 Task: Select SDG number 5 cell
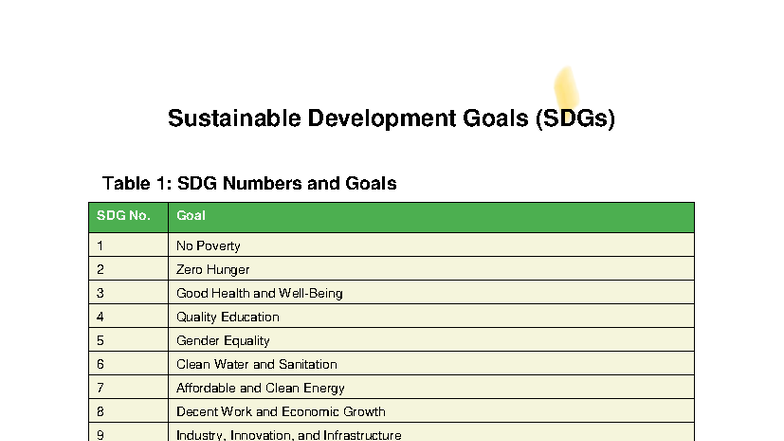128,341
